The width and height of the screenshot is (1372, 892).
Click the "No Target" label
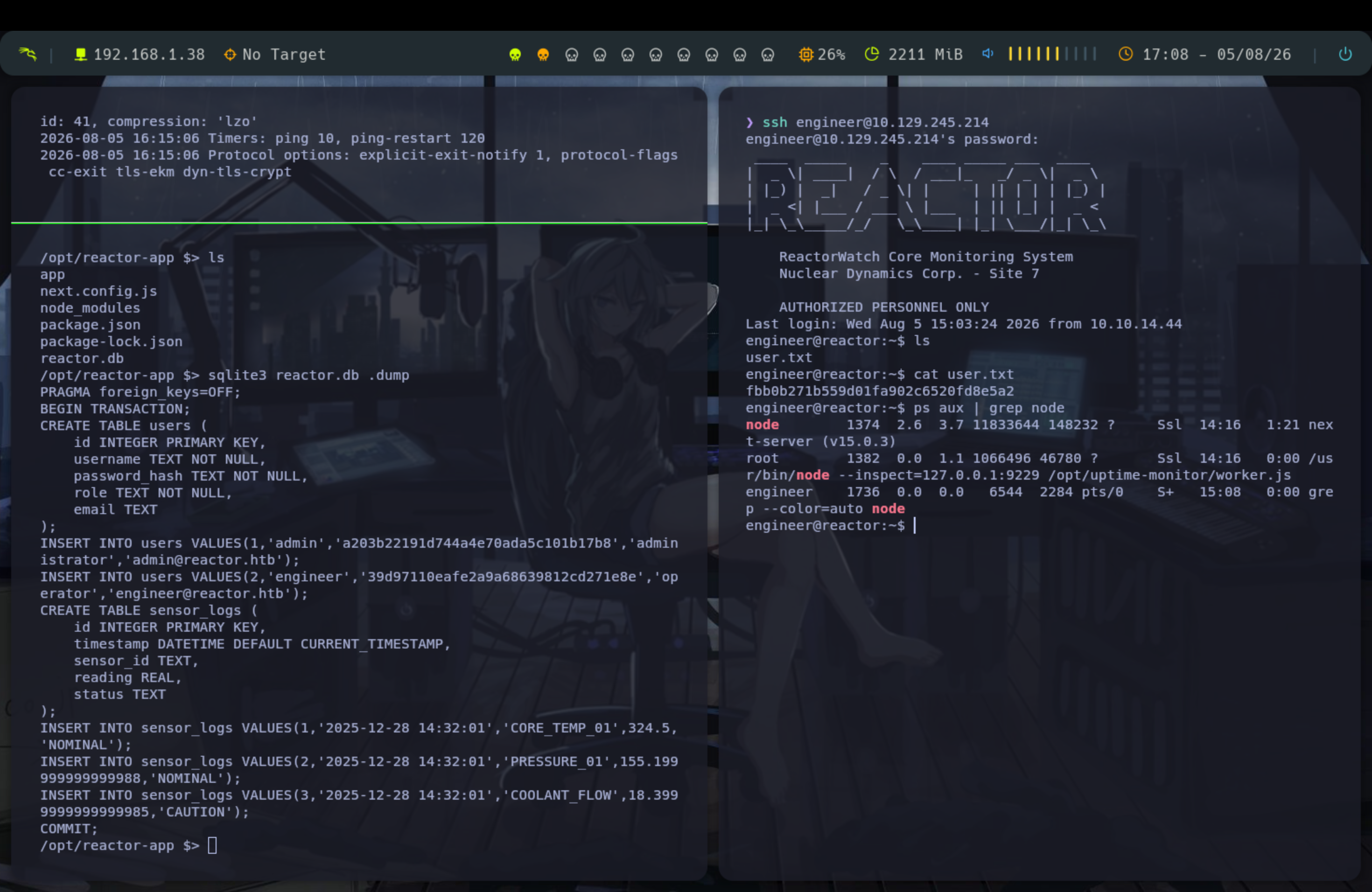(284, 55)
